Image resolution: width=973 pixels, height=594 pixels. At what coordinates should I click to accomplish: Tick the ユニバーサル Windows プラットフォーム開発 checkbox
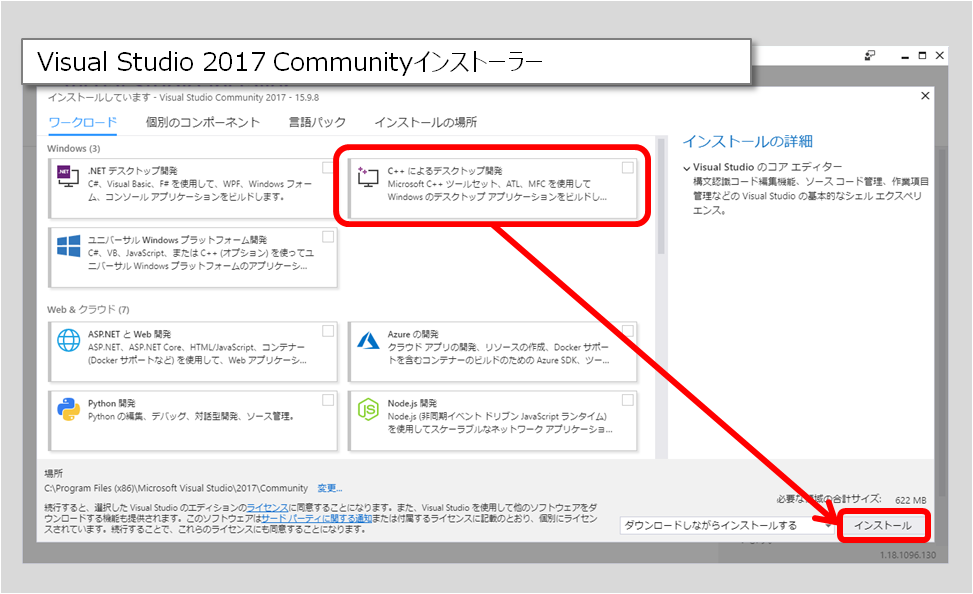[328, 236]
